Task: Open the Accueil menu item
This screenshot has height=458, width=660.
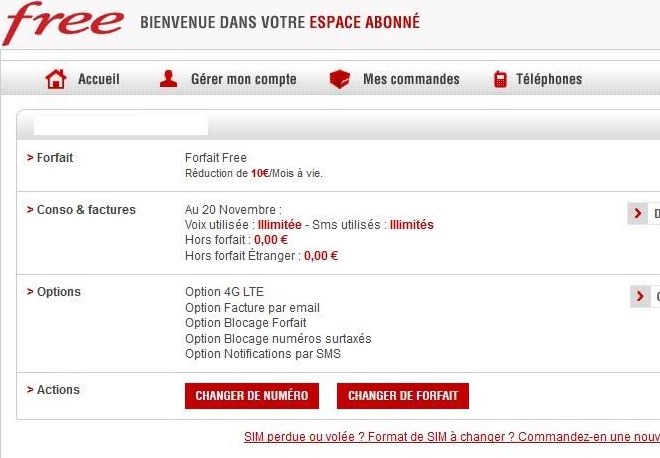Action: (98, 79)
